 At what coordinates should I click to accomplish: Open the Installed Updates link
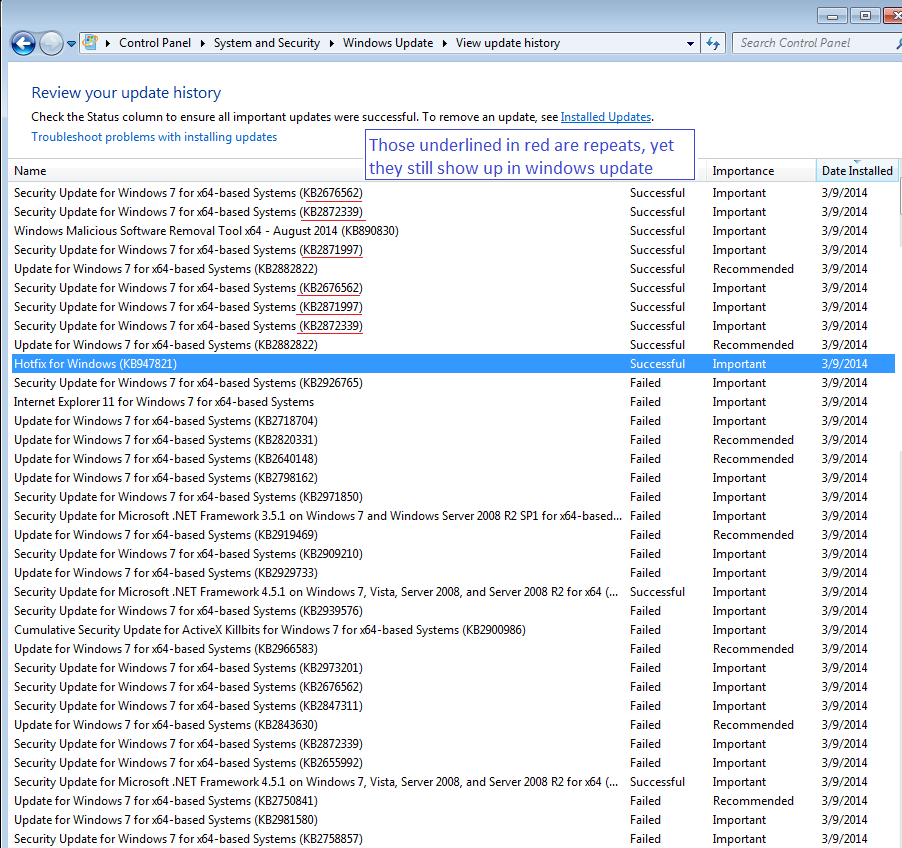(x=606, y=117)
